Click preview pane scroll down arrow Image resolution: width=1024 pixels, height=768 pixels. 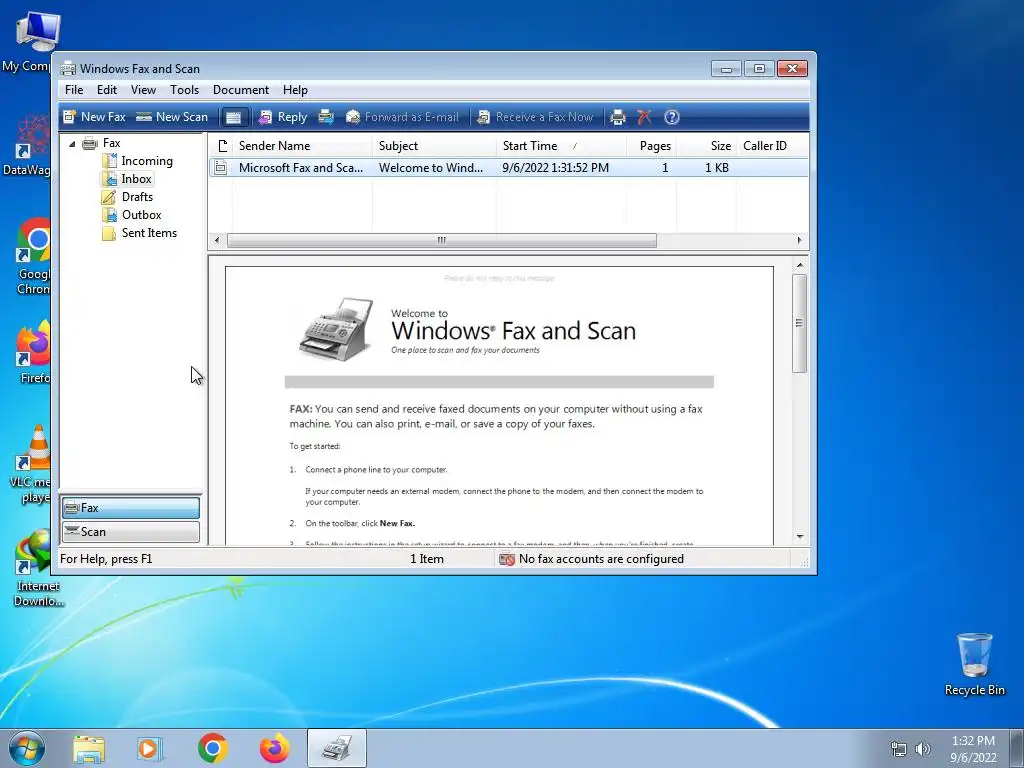(800, 537)
